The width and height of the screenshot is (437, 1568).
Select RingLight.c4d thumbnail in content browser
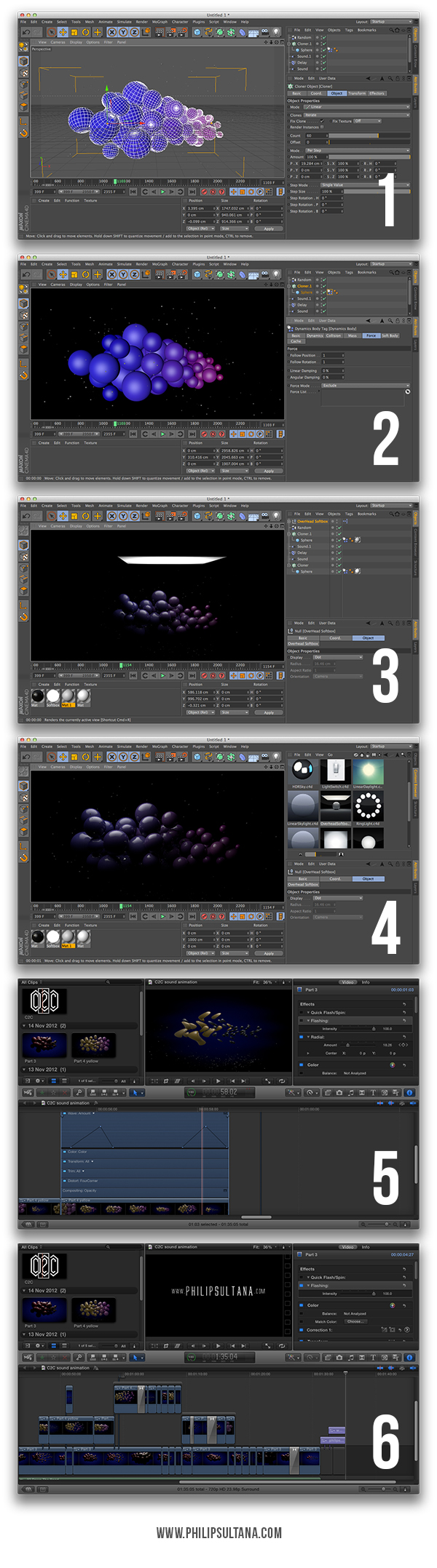368,806
